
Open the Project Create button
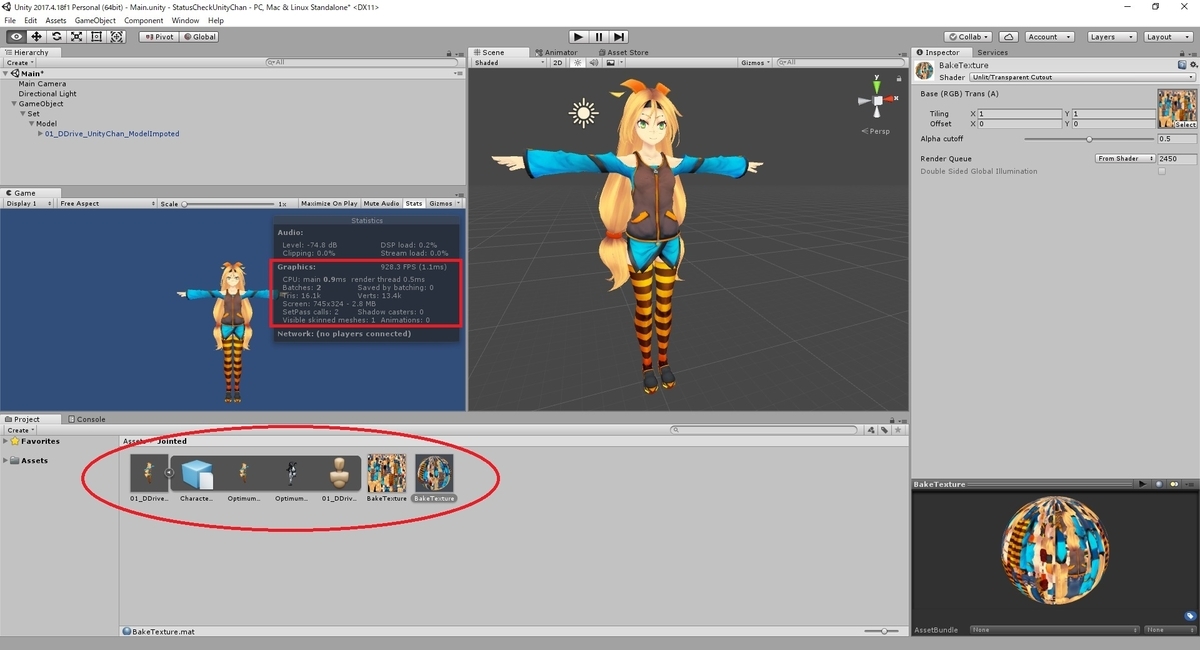pos(19,430)
